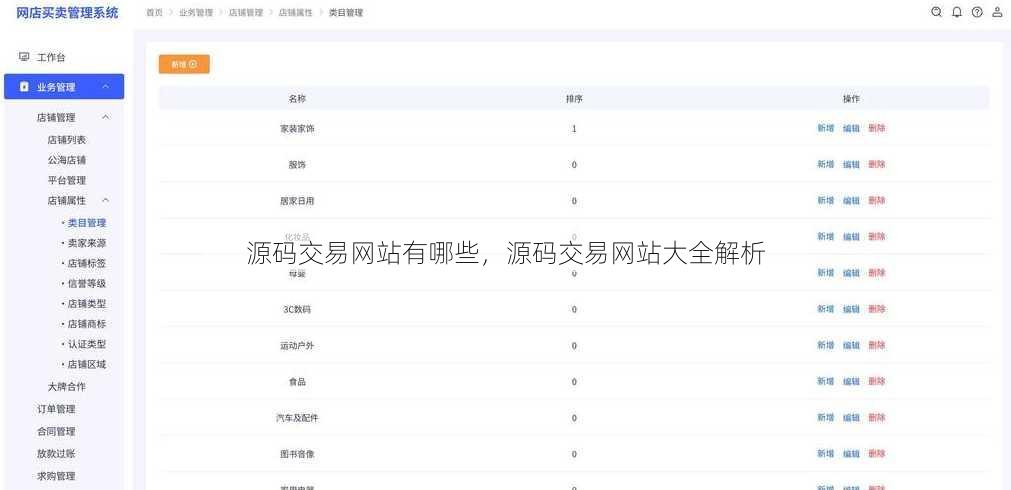Edit the 3C数码 category
Image resolution: width=1011 pixels, height=490 pixels.
tap(851, 309)
